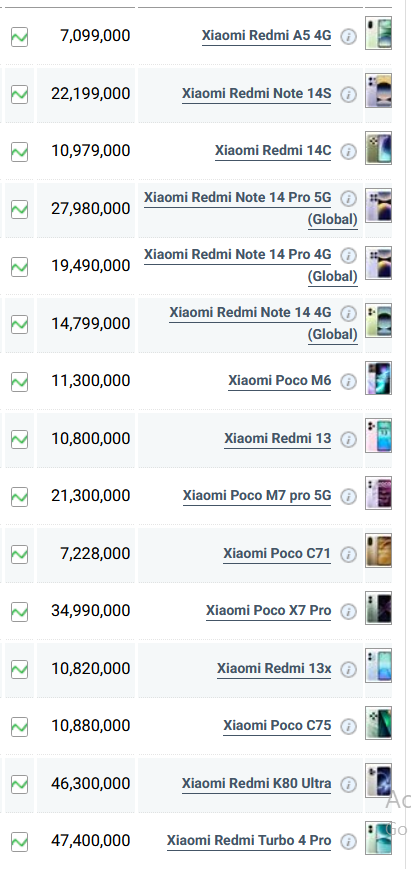The width and height of the screenshot is (411, 869).
Task: Open info icon for Redmi Turbo 4 Pro
Action: click(x=348, y=841)
